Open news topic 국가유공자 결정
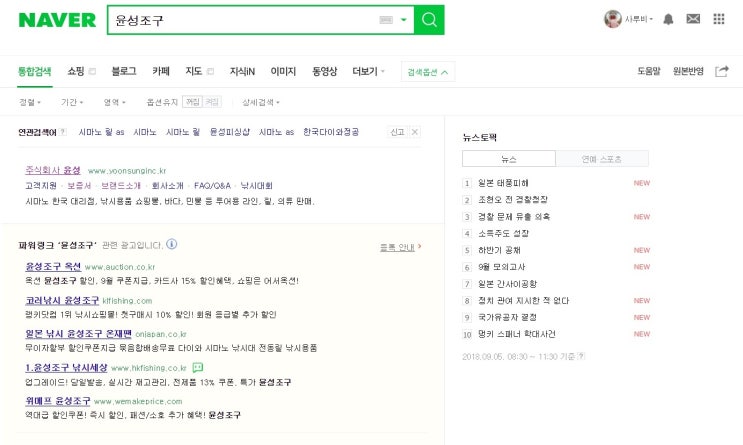 point(507,318)
